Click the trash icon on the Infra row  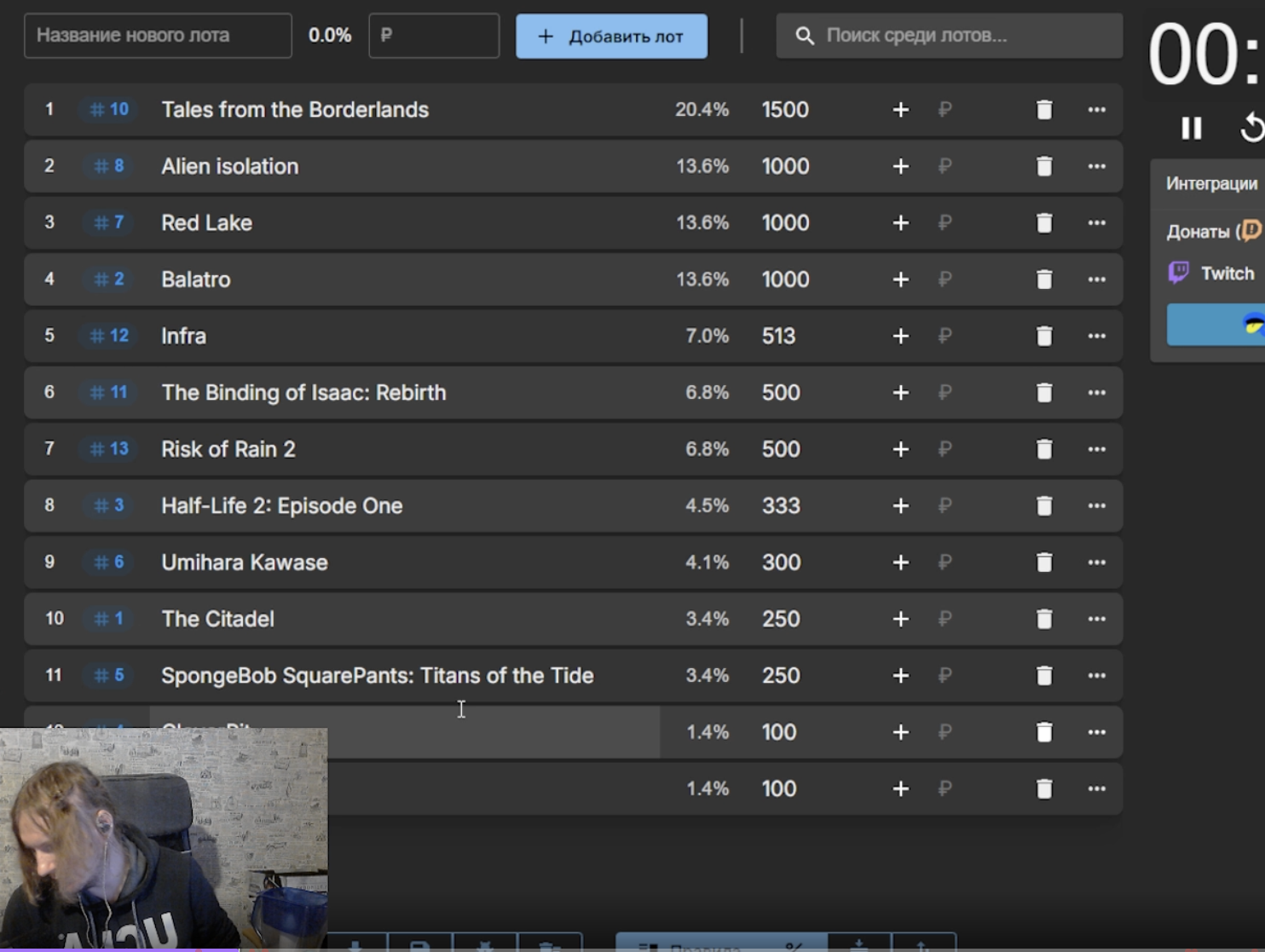coord(1044,336)
